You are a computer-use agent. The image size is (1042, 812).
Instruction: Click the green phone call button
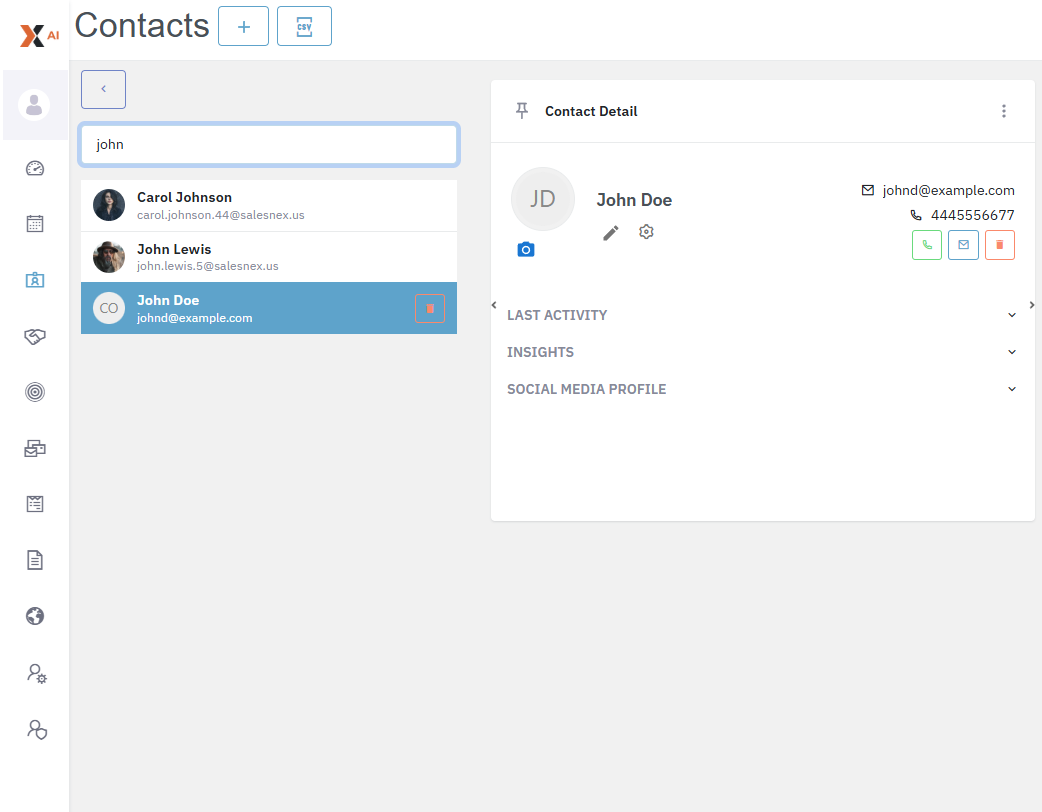[x=926, y=245]
